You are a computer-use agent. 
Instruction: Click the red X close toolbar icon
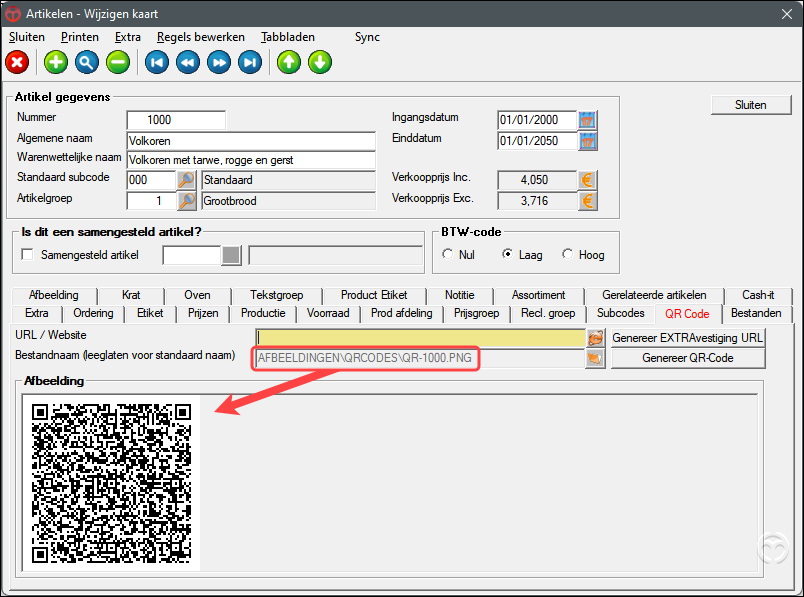click(17, 63)
